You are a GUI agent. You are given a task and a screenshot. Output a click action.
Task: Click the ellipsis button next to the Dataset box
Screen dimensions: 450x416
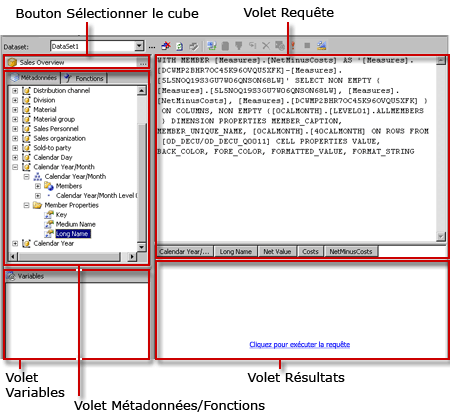[x=152, y=46]
